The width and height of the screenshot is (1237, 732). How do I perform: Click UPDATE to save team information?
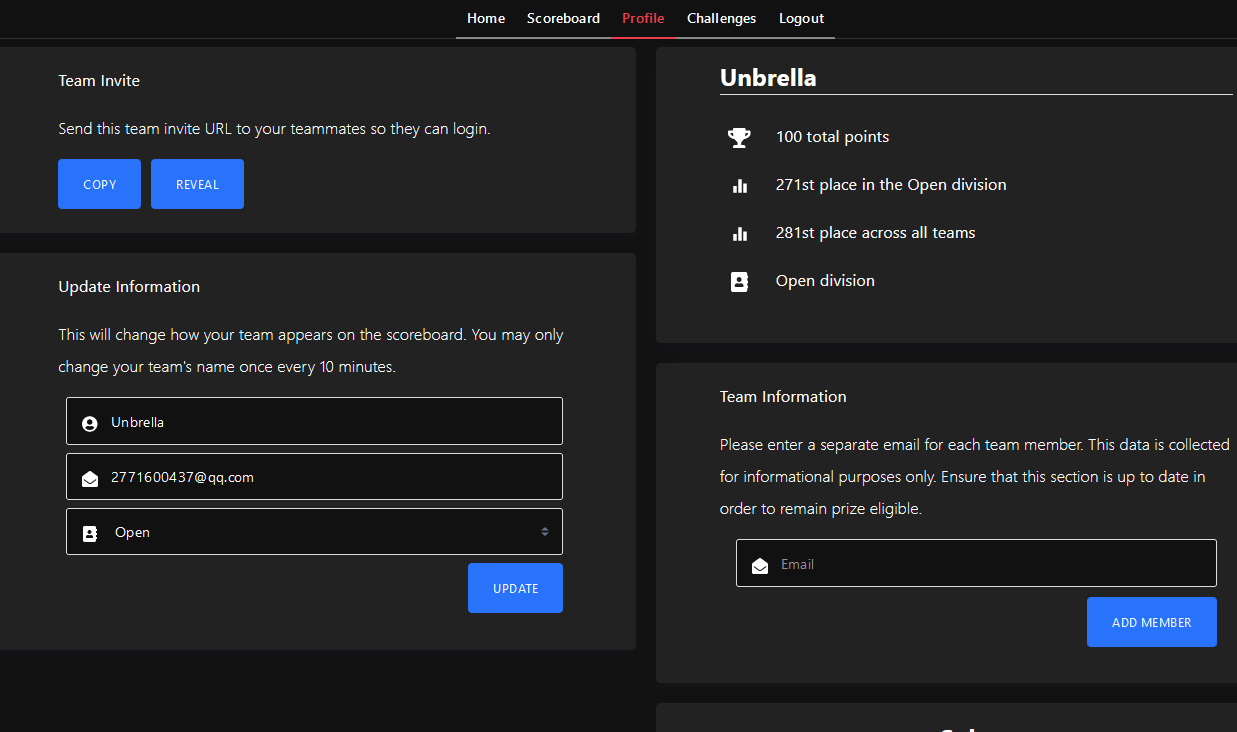(515, 588)
